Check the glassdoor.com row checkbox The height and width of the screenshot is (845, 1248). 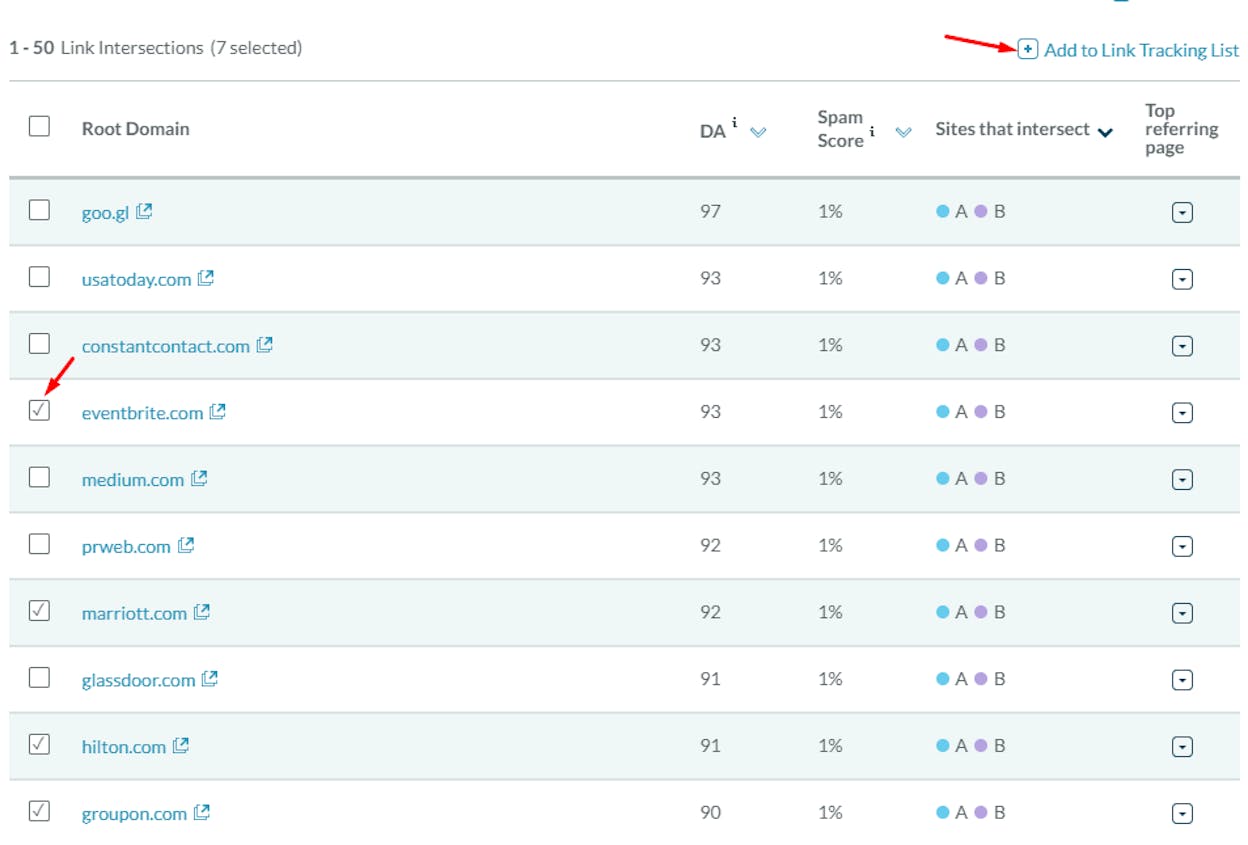[39, 677]
